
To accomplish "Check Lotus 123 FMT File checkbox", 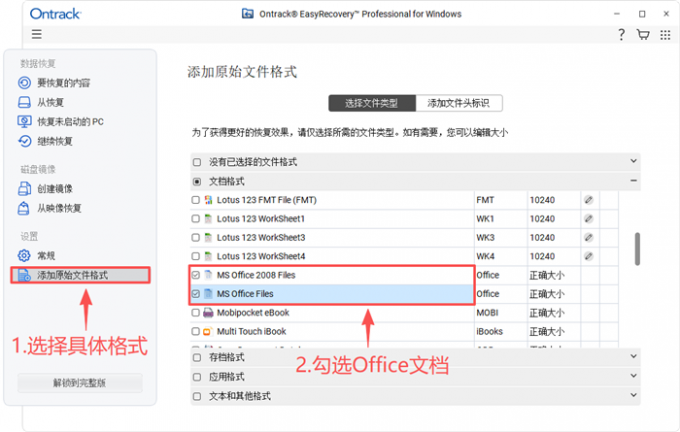I will coord(196,200).
